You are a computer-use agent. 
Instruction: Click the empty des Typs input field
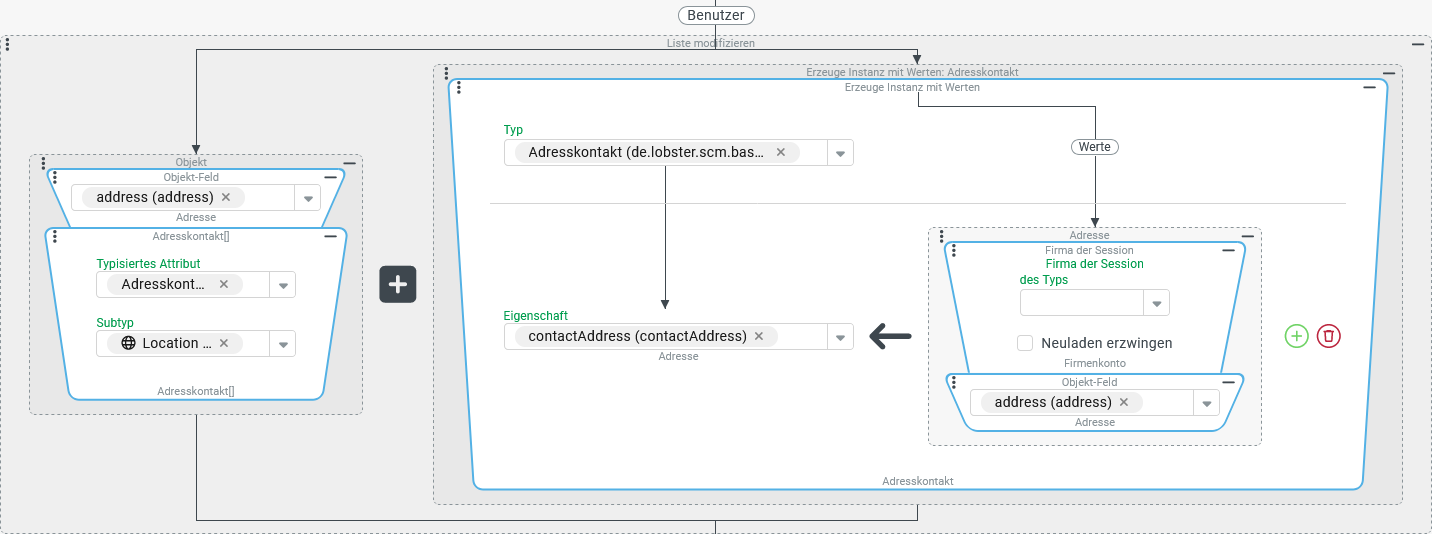(x=1081, y=303)
